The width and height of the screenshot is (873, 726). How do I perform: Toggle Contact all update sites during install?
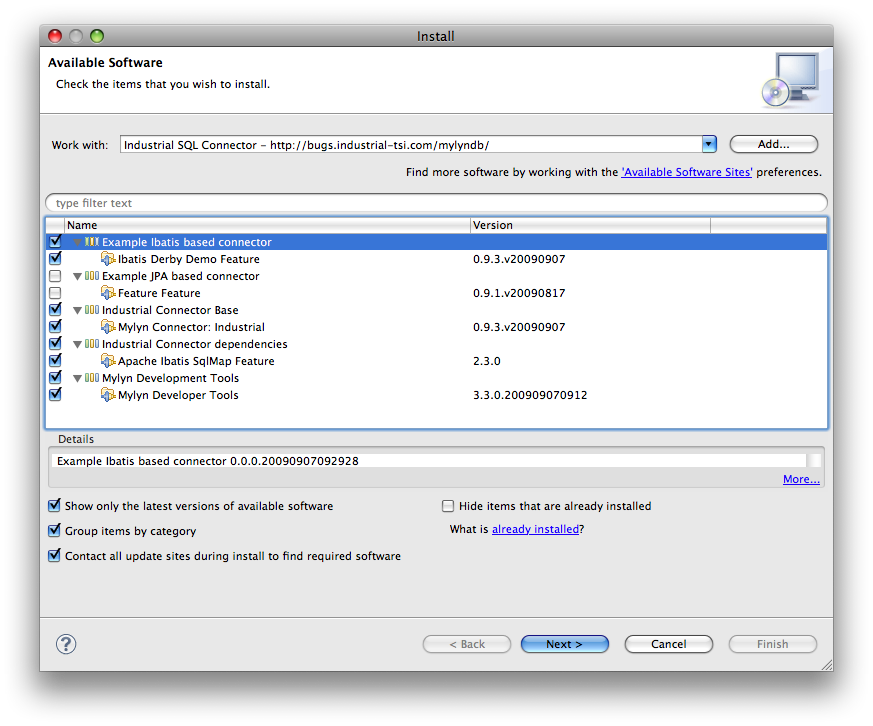(x=55, y=556)
